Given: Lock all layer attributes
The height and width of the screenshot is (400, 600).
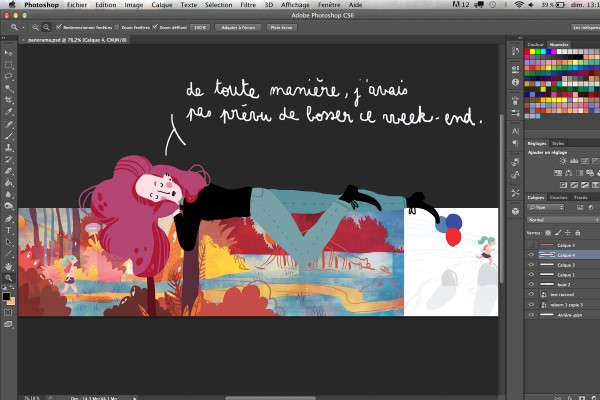Looking at the screenshot, I should [x=578, y=233].
